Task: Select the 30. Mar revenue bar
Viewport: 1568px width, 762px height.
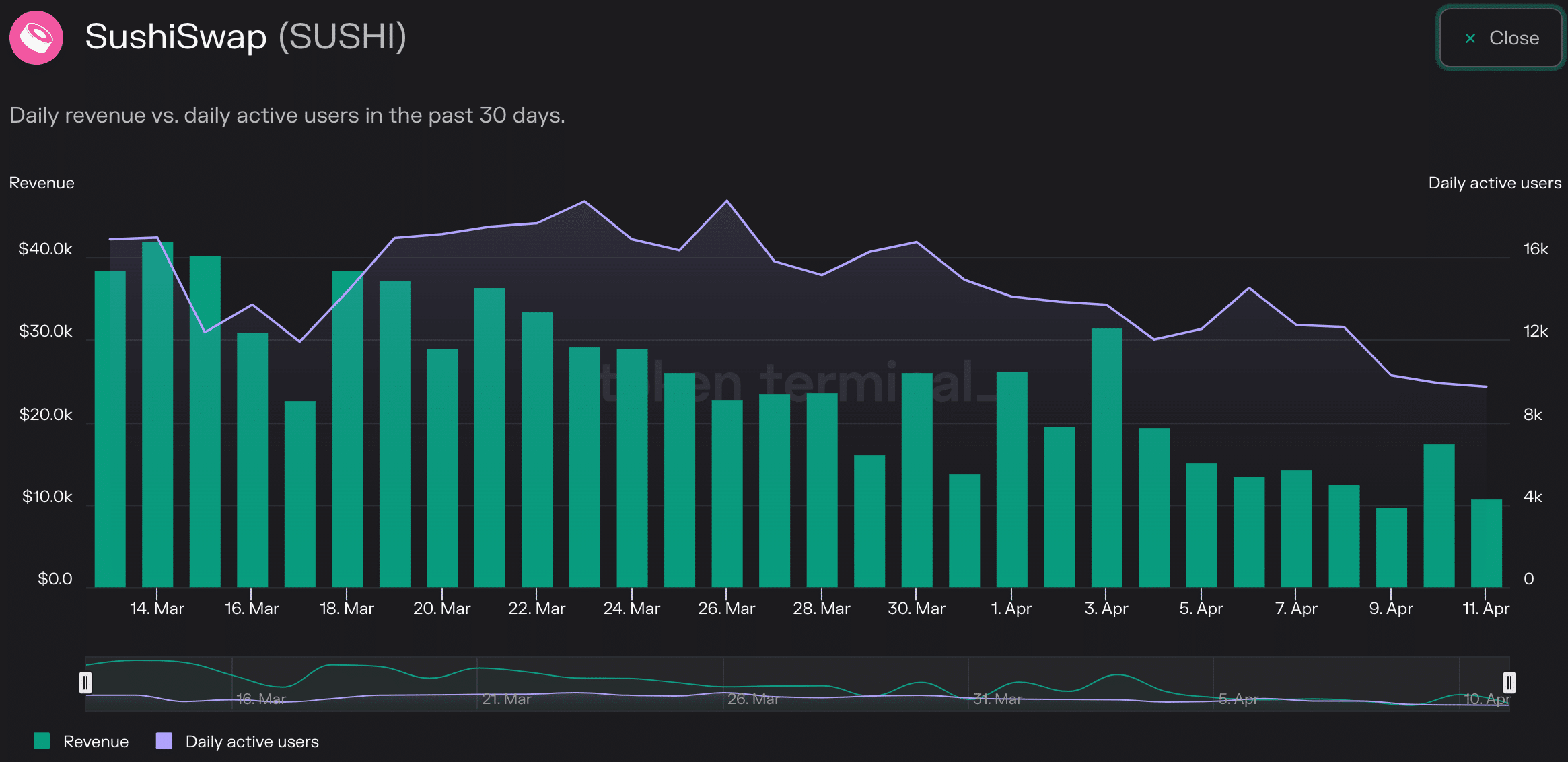Action: (x=917, y=480)
